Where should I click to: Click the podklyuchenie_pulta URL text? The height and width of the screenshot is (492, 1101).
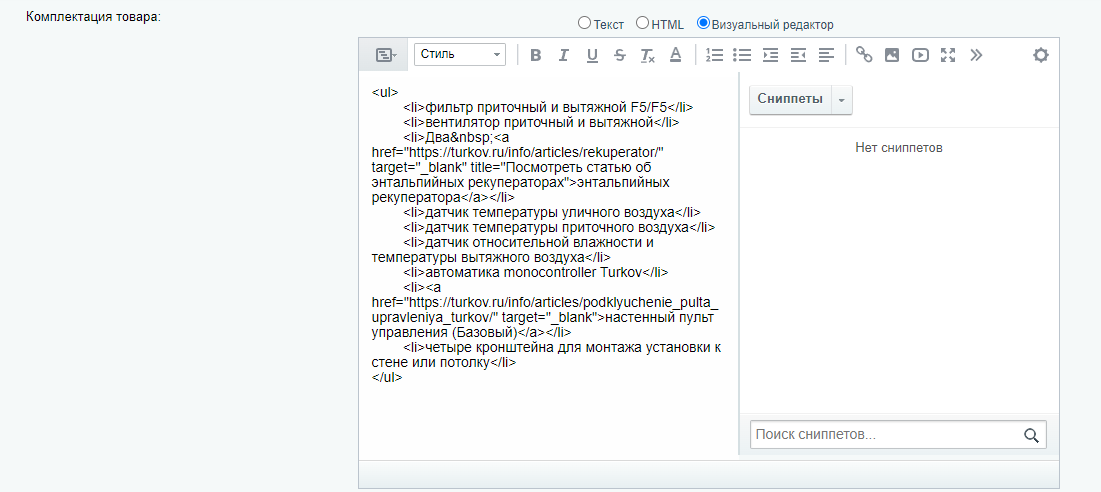[x=546, y=310]
